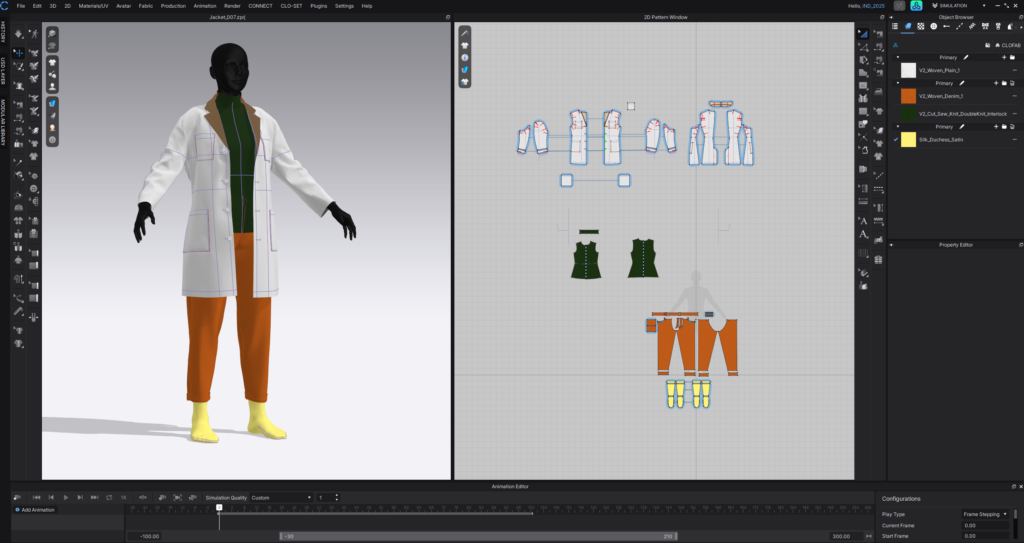Viewport: 1024px width, 543px height.
Task: Collapse the Property Editor with header arrow
Action: [891, 245]
